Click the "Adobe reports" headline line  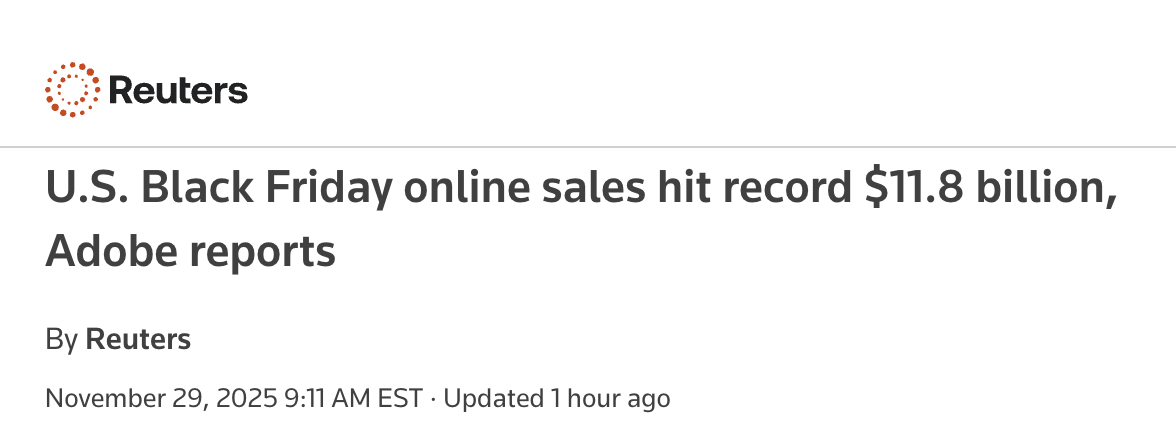pyautogui.click(x=190, y=251)
